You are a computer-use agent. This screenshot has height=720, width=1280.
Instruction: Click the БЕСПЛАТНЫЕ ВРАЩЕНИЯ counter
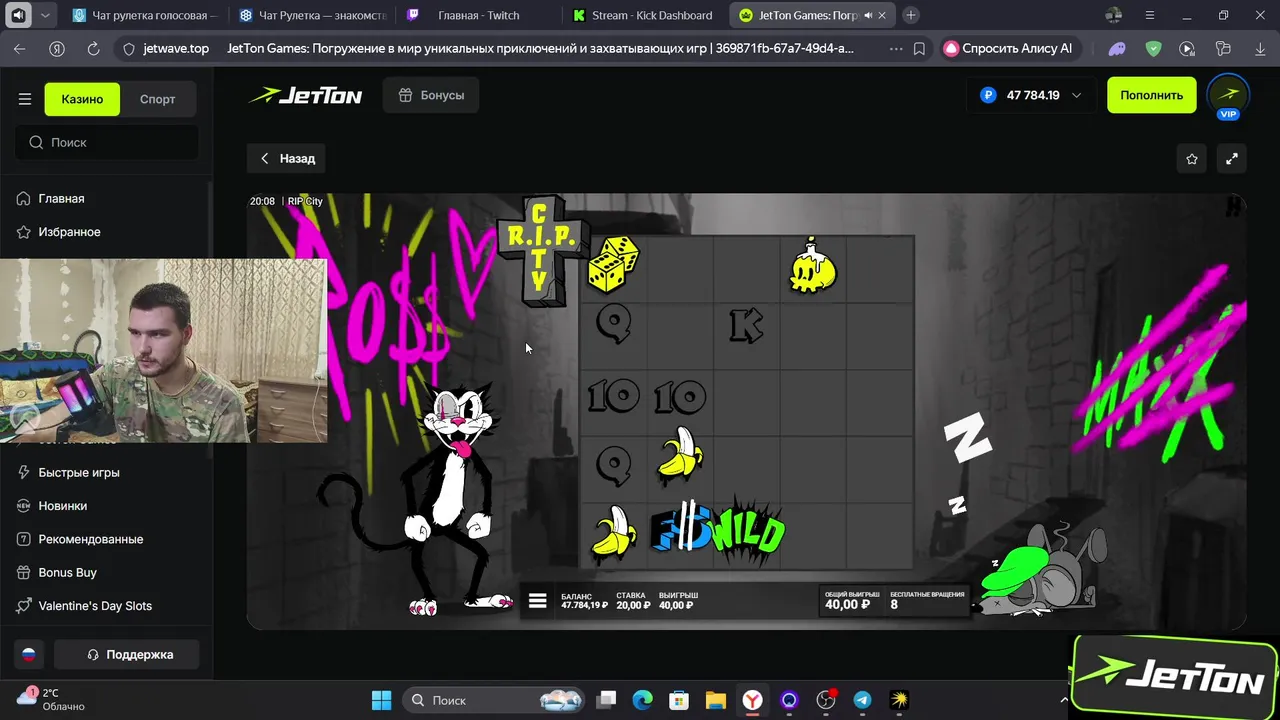click(x=927, y=600)
